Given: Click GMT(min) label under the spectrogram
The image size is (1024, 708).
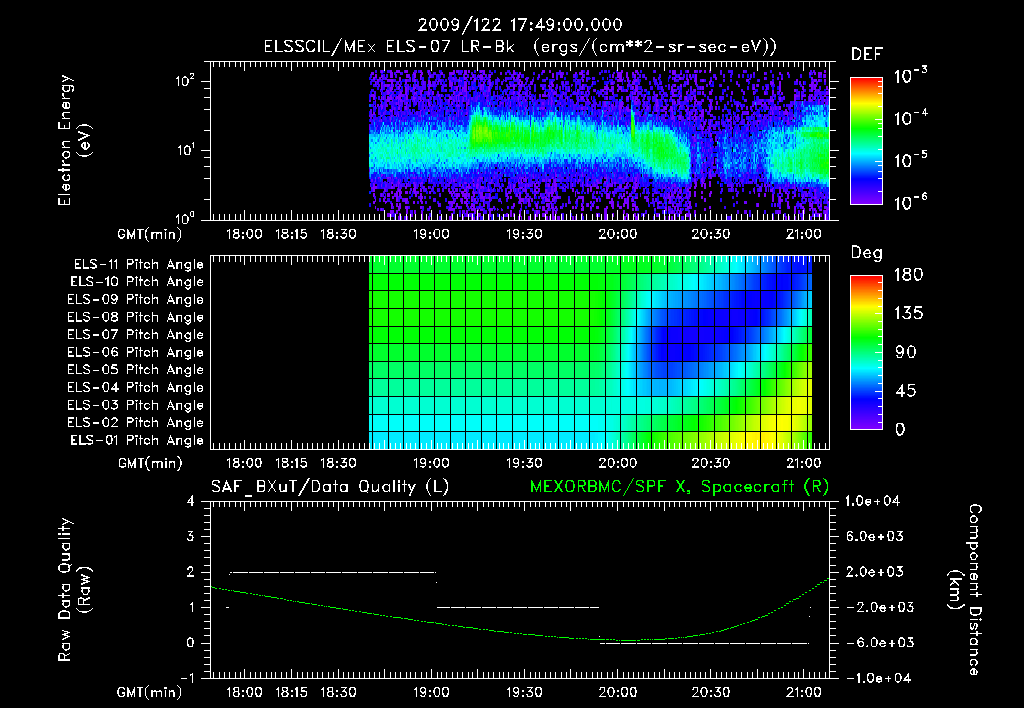Looking at the screenshot, I should tap(150, 234).
